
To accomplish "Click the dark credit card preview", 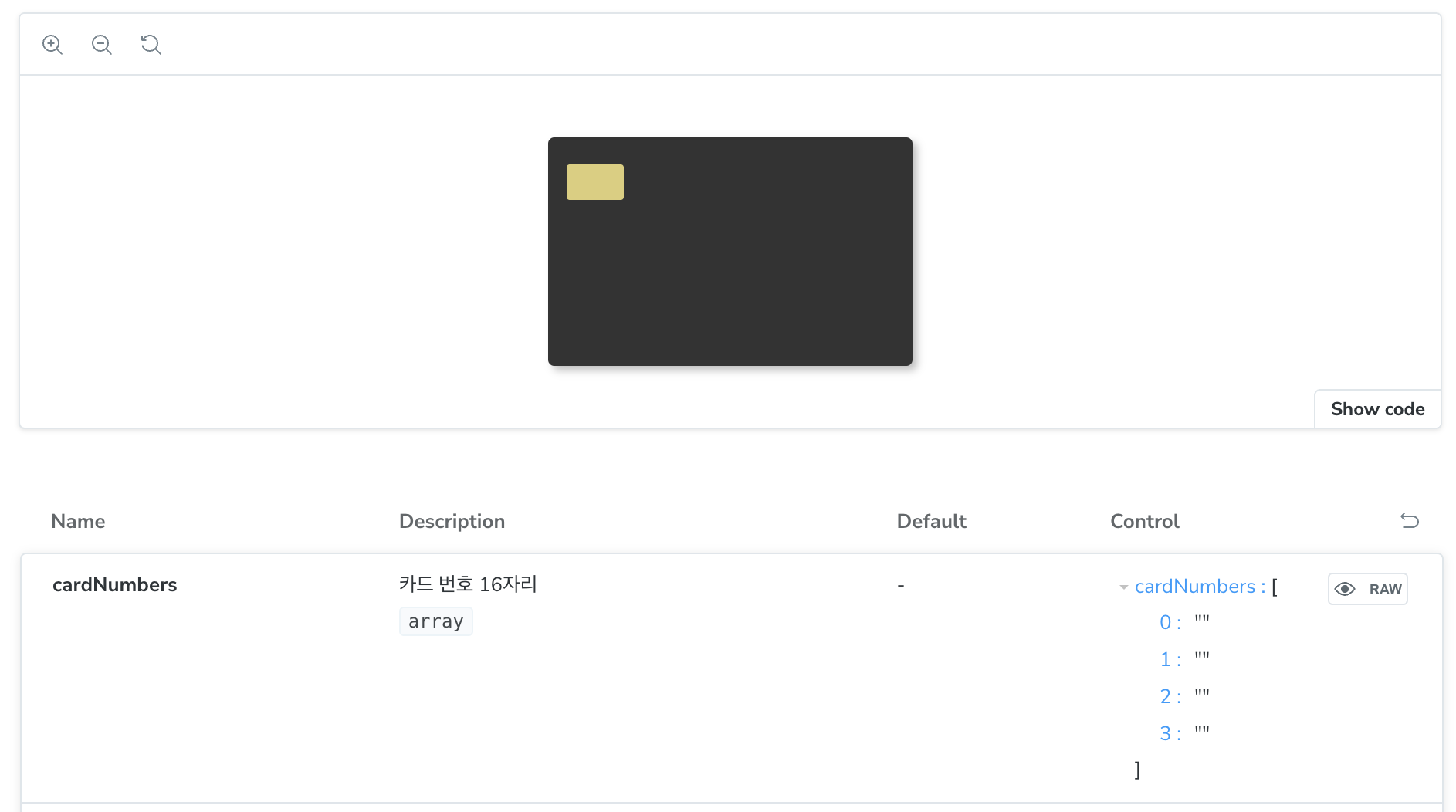I will point(730,252).
